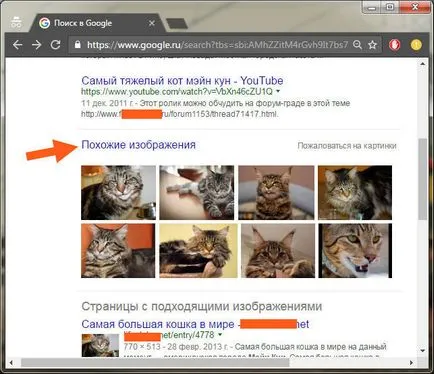Click the google.ru address bar URL

(x=217, y=45)
